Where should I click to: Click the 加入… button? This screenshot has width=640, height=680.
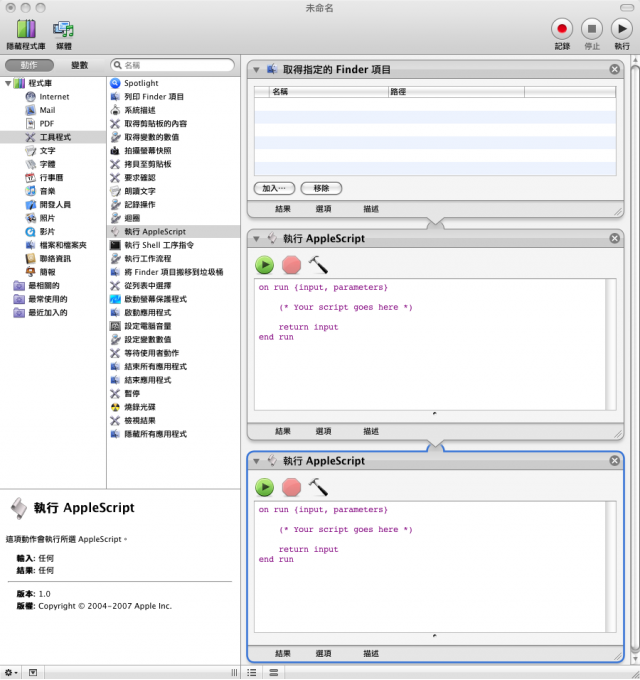274,188
